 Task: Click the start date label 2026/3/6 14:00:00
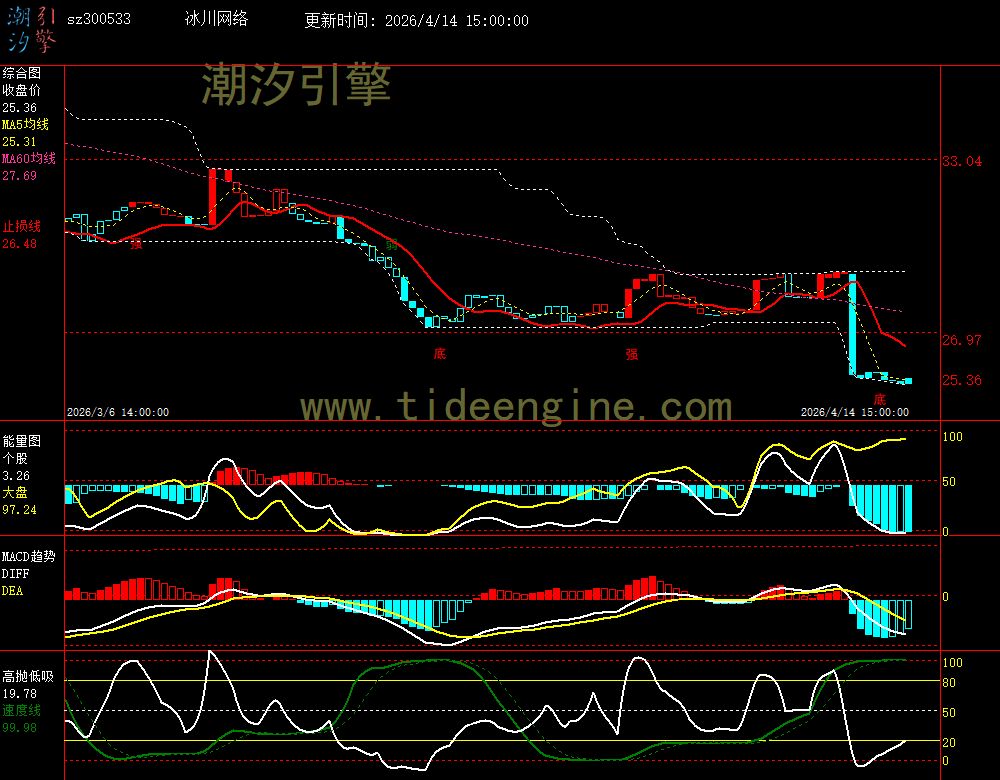pyautogui.click(x=118, y=411)
